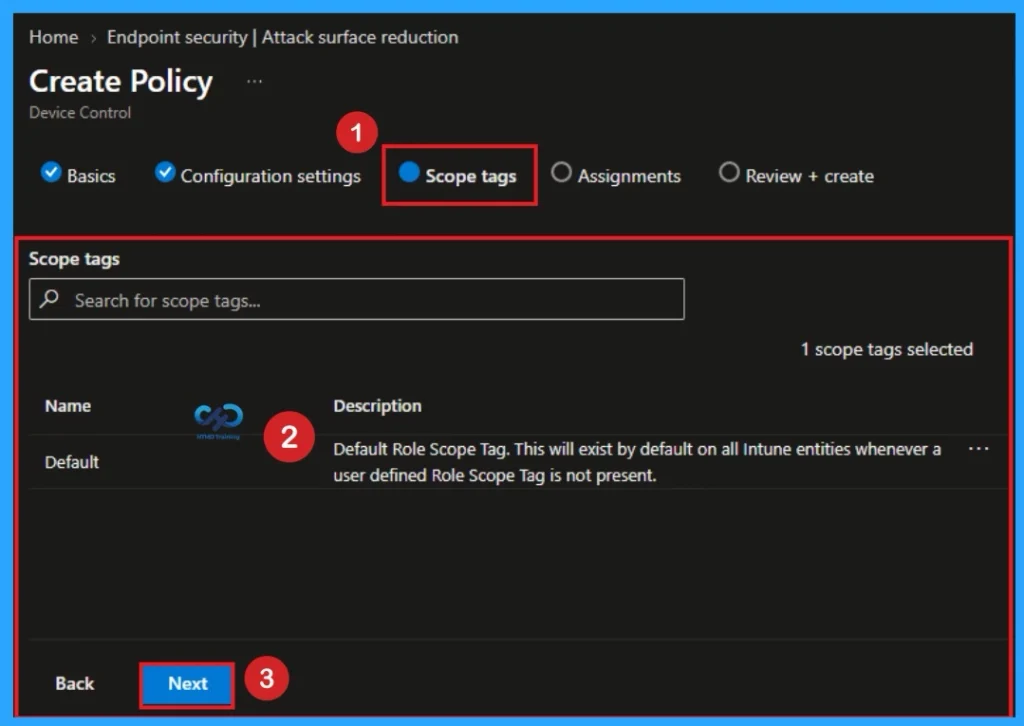Click the Basics completed checkmark icon
Viewport: 1024px width, 726px height.
click(x=51, y=172)
